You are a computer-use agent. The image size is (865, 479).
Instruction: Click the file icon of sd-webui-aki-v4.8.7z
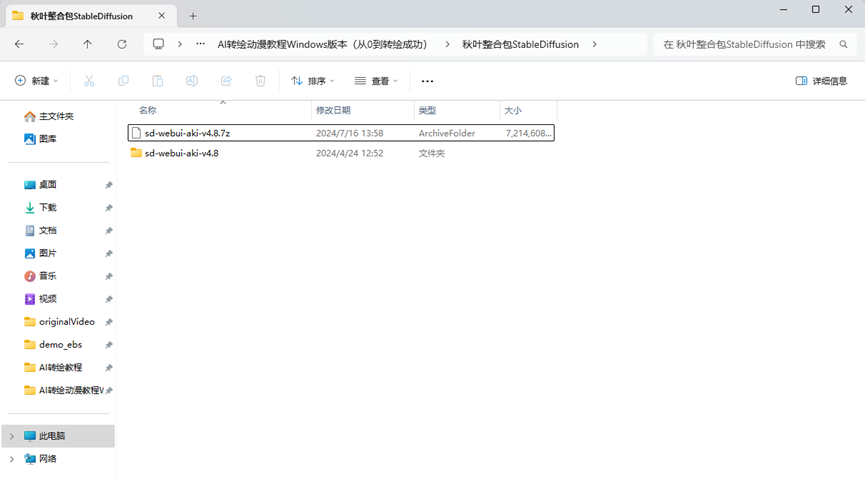[136, 133]
